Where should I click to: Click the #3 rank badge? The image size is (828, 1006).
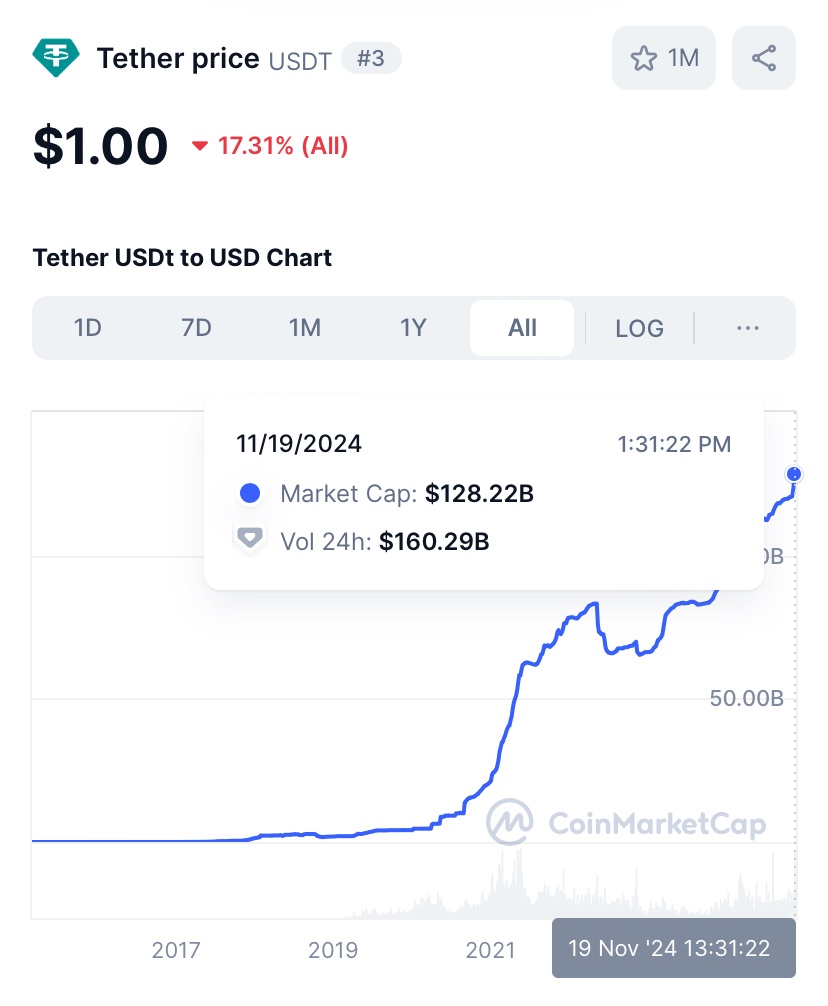tap(371, 59)
